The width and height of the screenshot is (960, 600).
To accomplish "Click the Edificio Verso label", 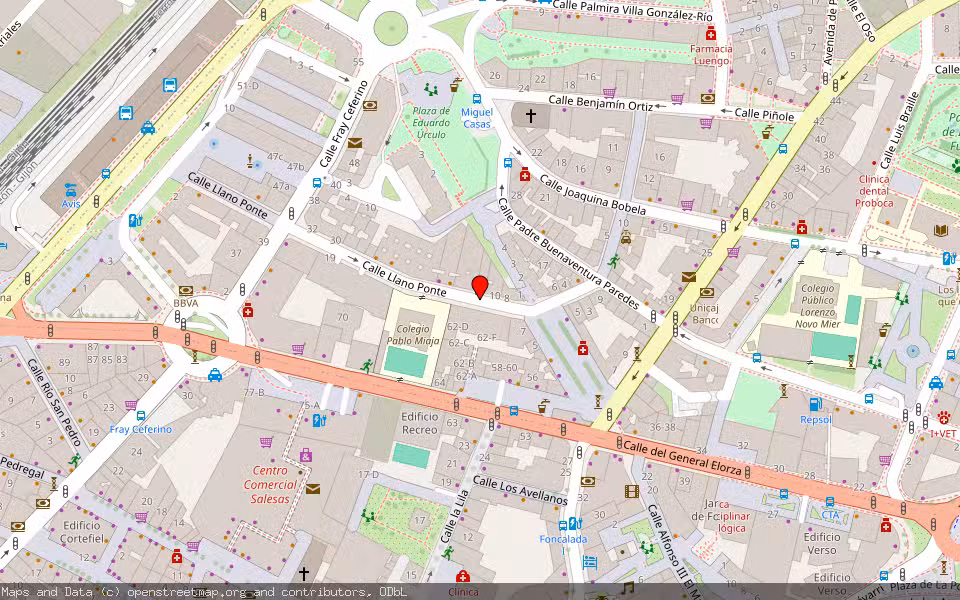I will (822, 544).
